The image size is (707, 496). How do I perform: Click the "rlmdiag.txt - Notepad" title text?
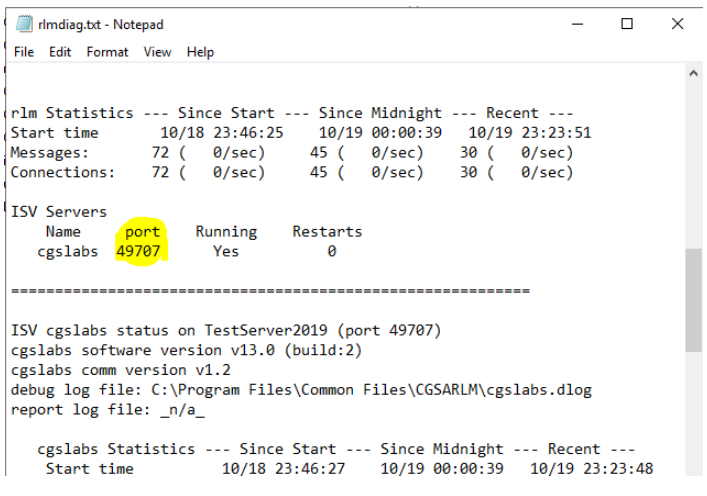(100, 24)
